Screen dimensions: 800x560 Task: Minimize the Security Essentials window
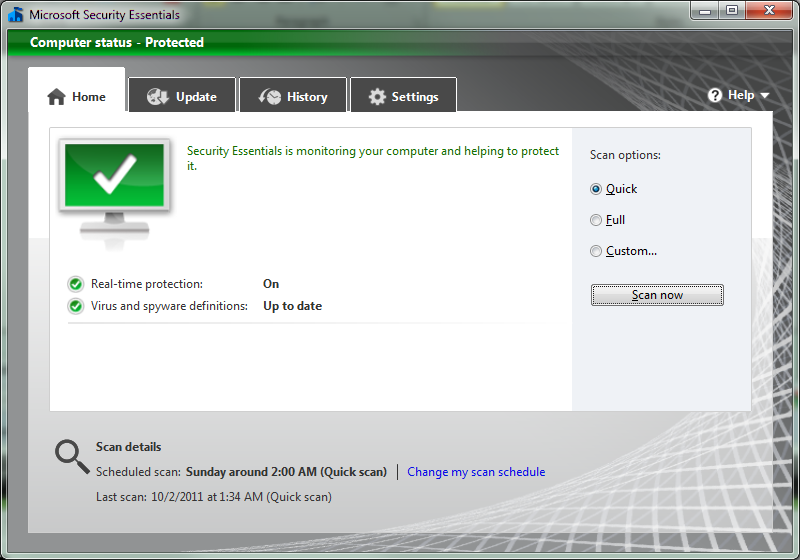coord(705,11)
